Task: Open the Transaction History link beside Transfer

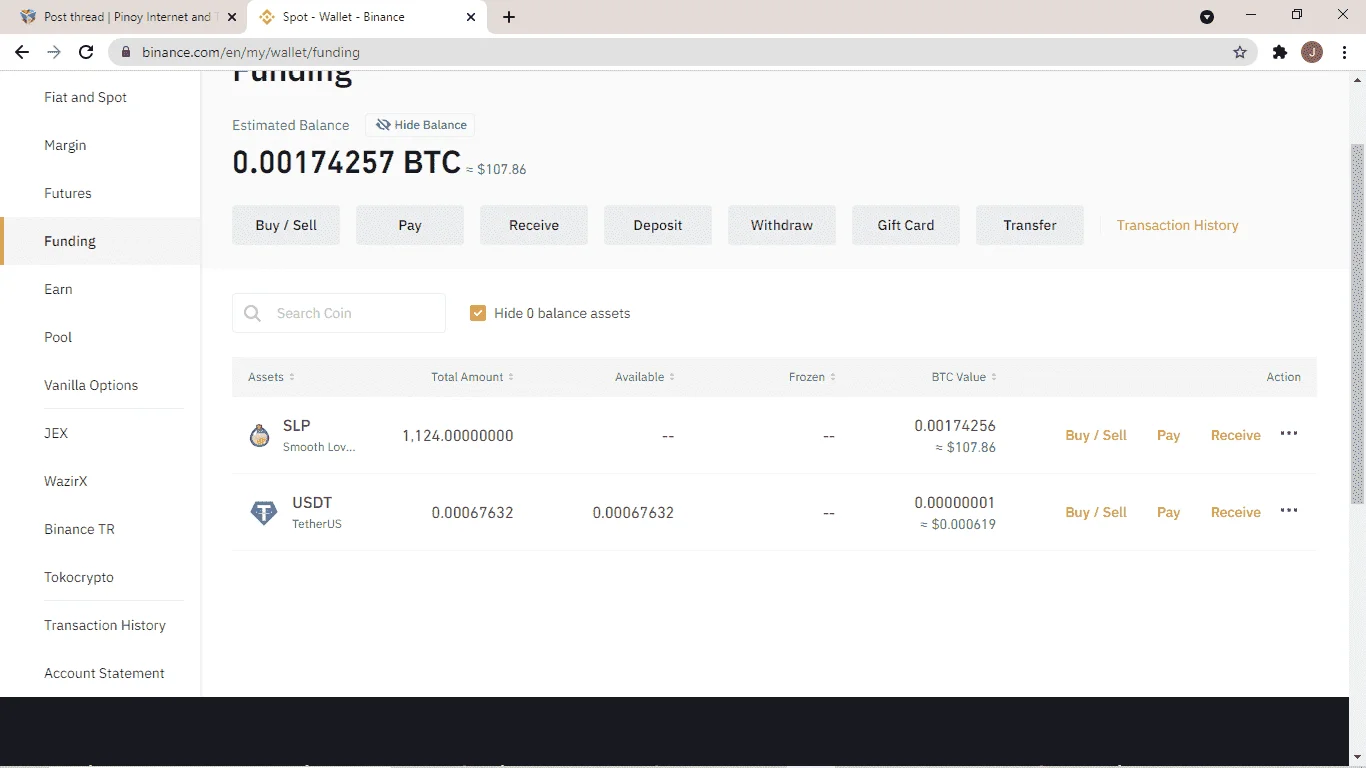Action: pos(1178,225)
